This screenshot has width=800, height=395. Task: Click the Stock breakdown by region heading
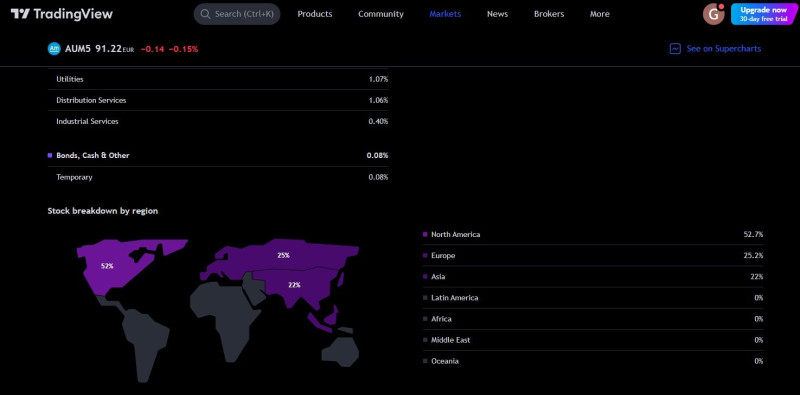click(x=103, y=211)
